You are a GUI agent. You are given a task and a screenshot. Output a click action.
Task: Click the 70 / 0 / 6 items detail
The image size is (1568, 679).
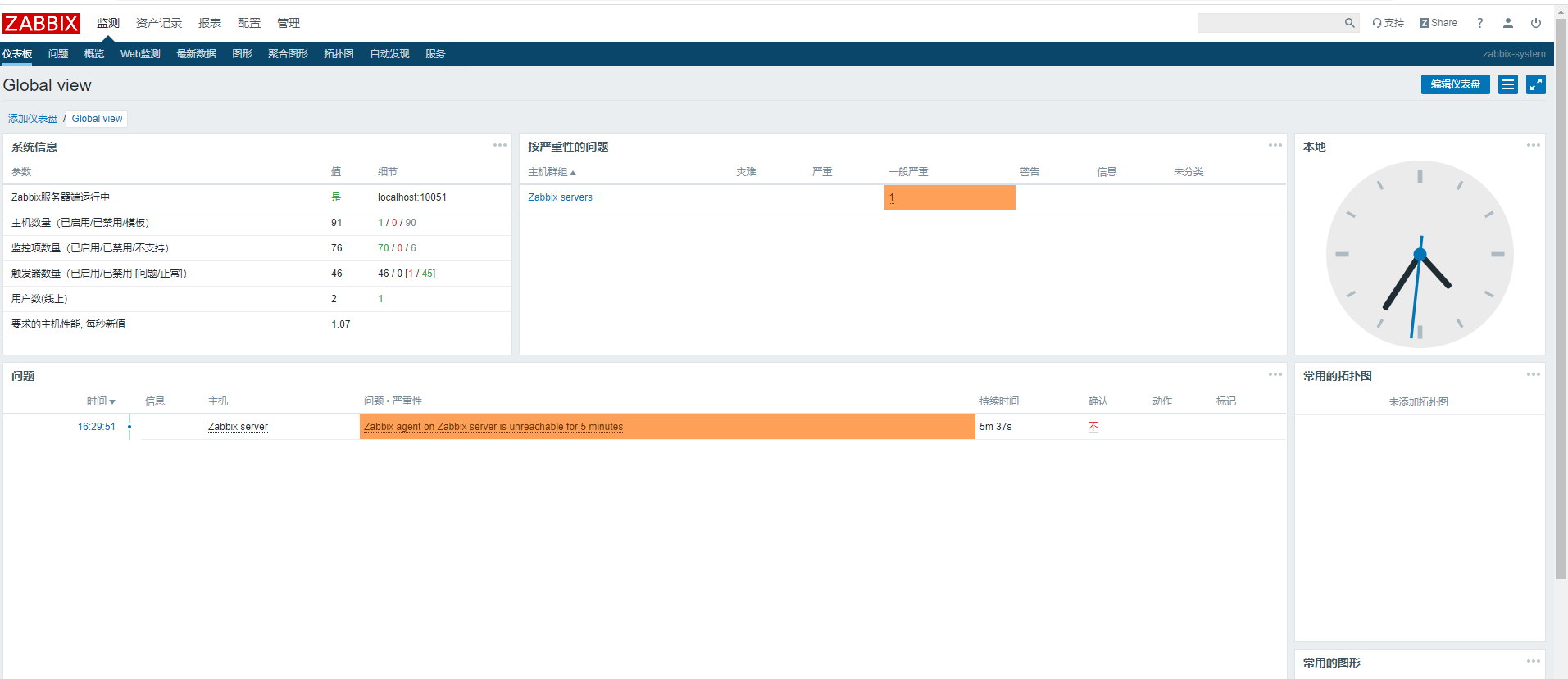(397, 248)
